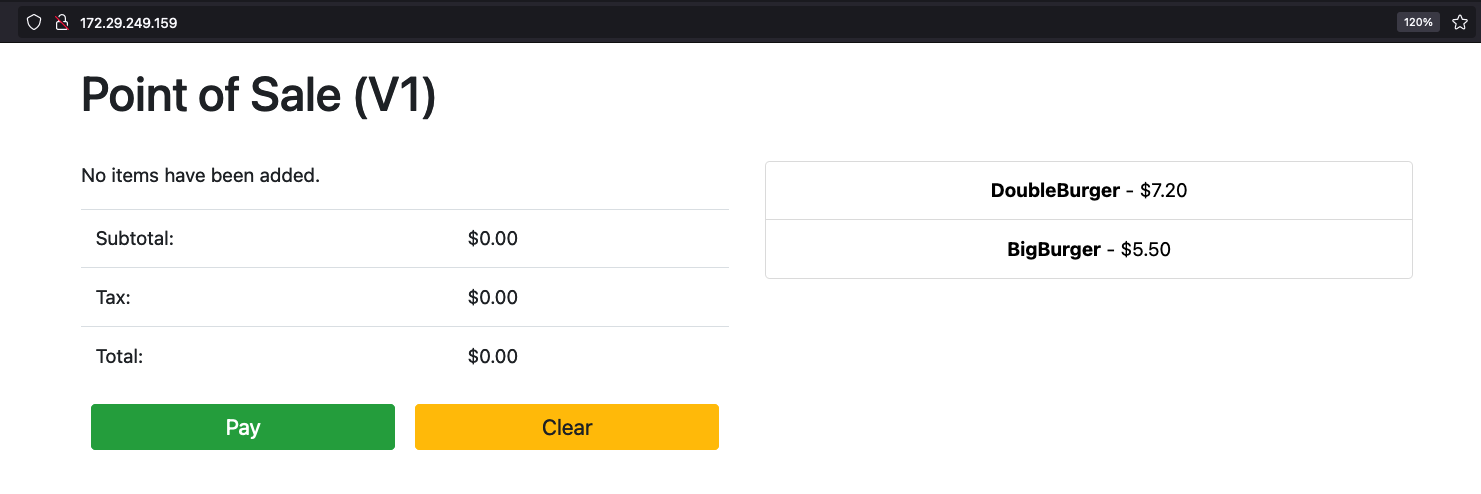
Task: Bookmark this page with the star icon
Action: point(1460,22)
